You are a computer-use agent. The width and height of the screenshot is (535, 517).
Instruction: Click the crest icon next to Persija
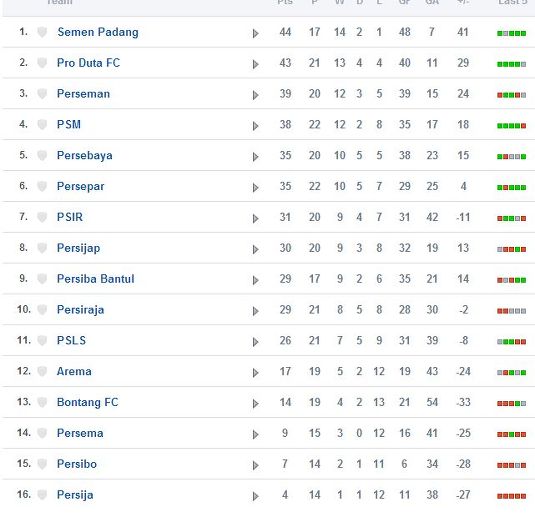tap(42, 495)
